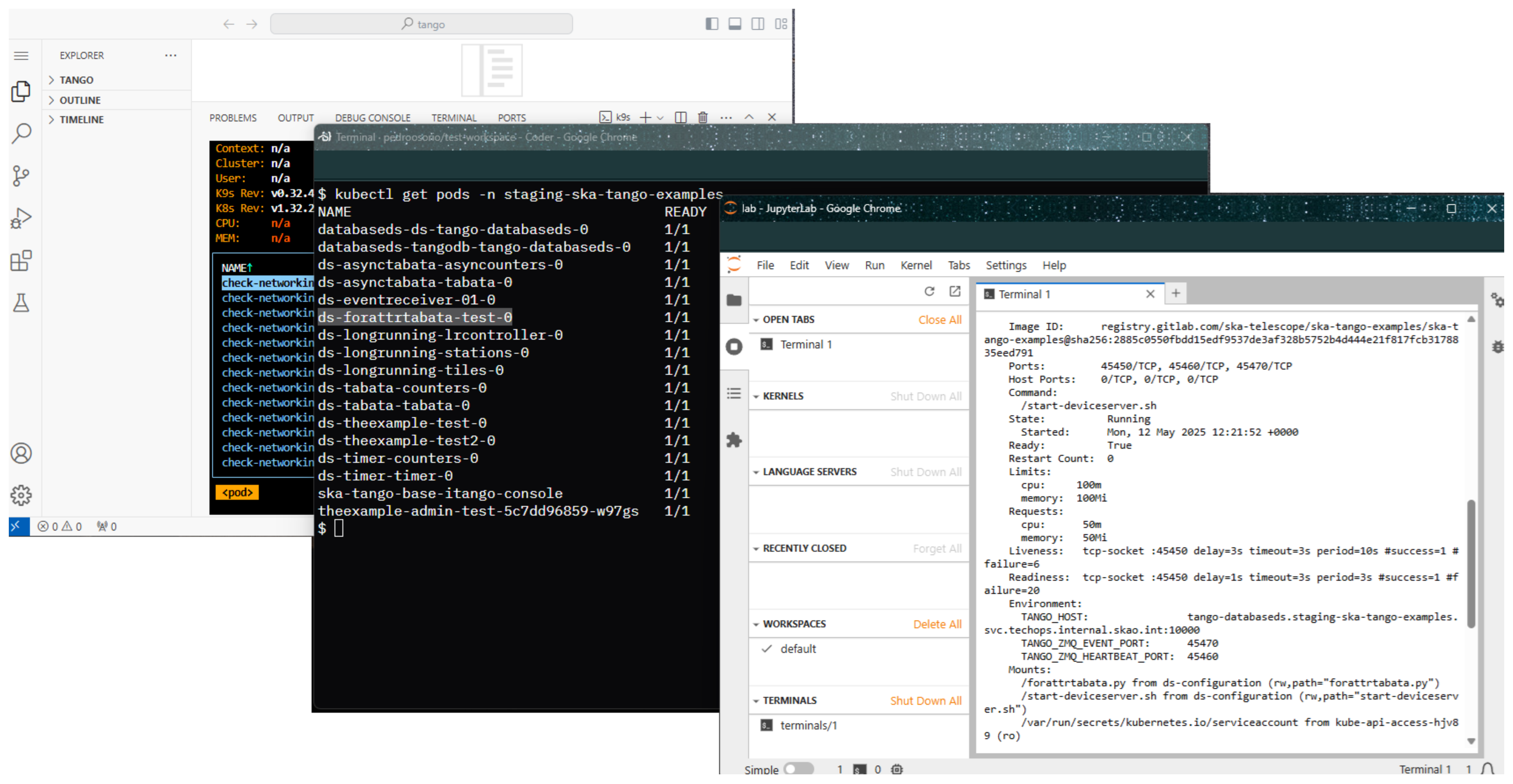Split the VS Code terminal
1513x784 pixels.
681,117
